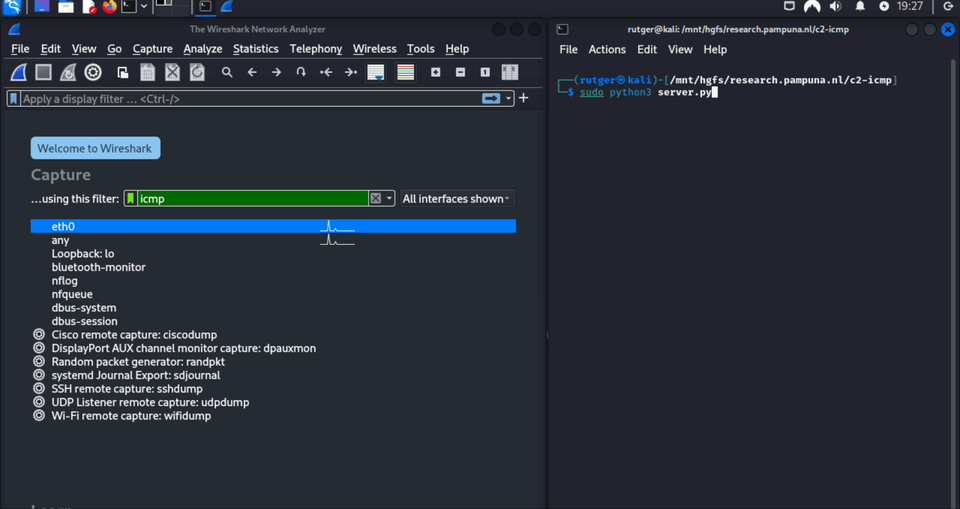Click the go to specified packet icon
The width and height of the screenshot is (960, 509).
point(301,72)
